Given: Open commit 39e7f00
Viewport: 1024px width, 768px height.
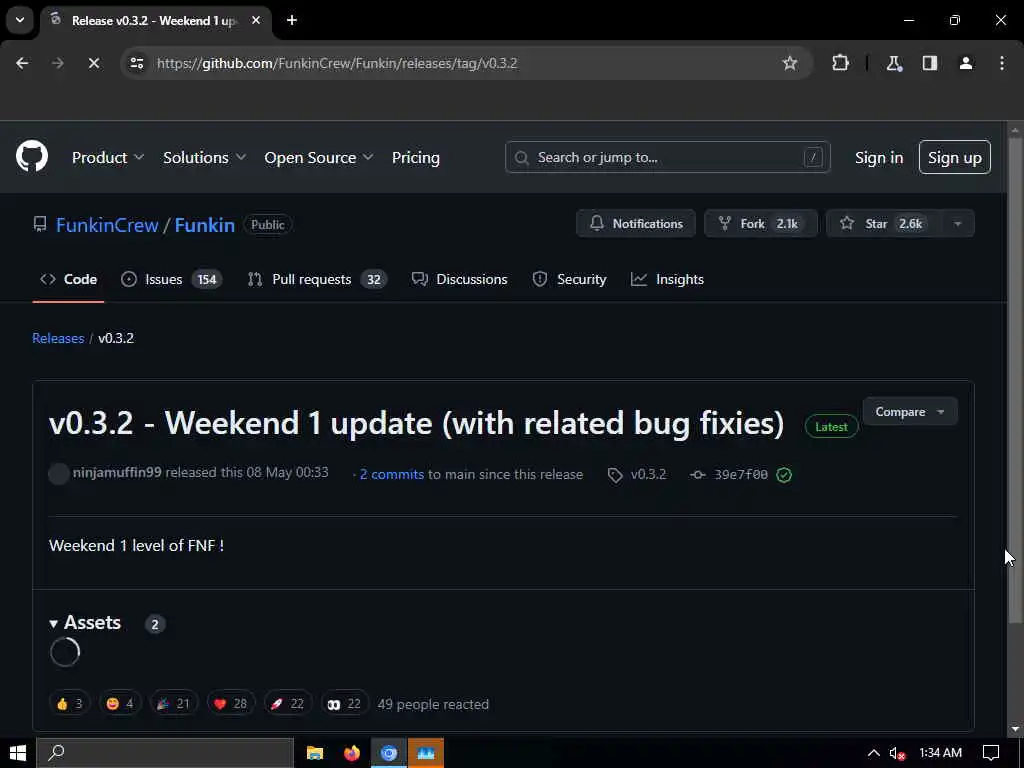Looking at the screenshot, I should coord(740,475).
